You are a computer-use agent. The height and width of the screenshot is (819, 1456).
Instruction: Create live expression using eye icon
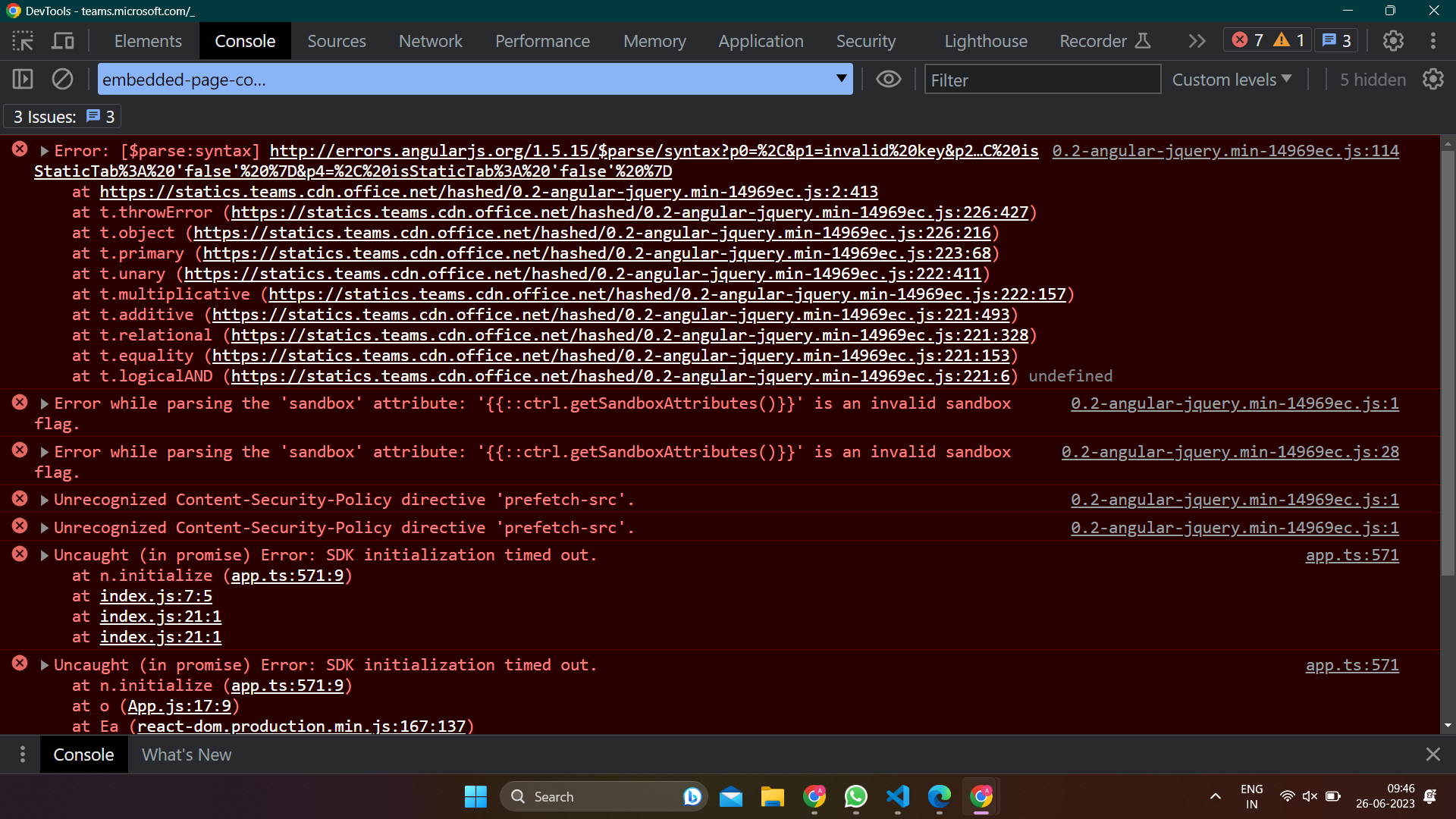point(888,79)
